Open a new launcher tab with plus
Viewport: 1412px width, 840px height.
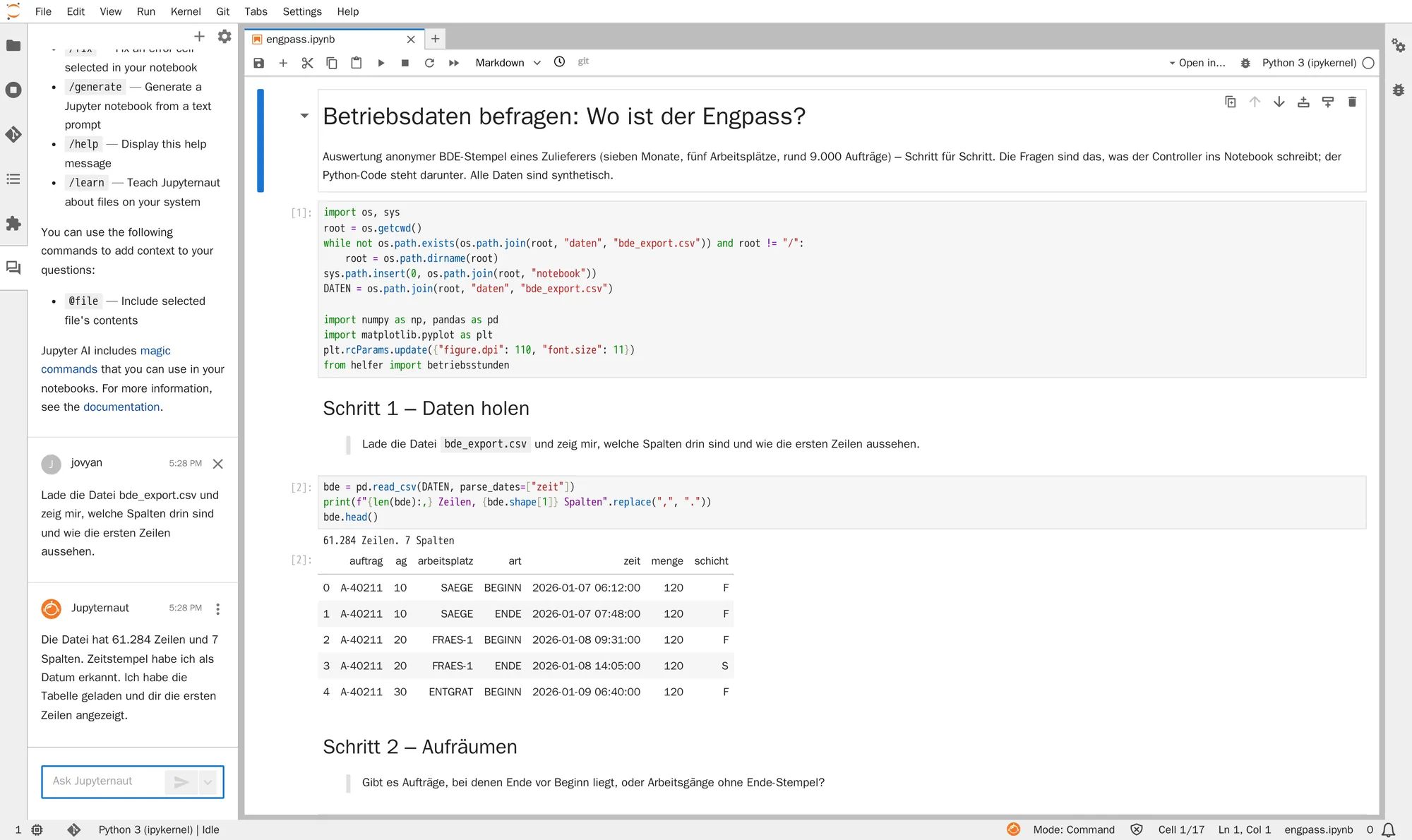(x=436, y=39)
